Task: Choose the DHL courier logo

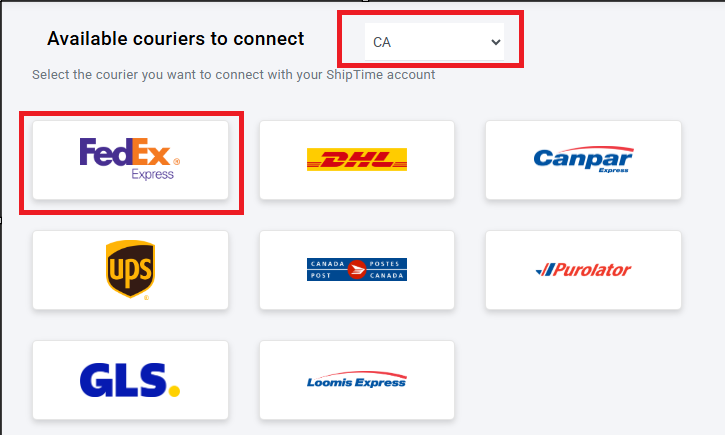Action: point(356,159)
